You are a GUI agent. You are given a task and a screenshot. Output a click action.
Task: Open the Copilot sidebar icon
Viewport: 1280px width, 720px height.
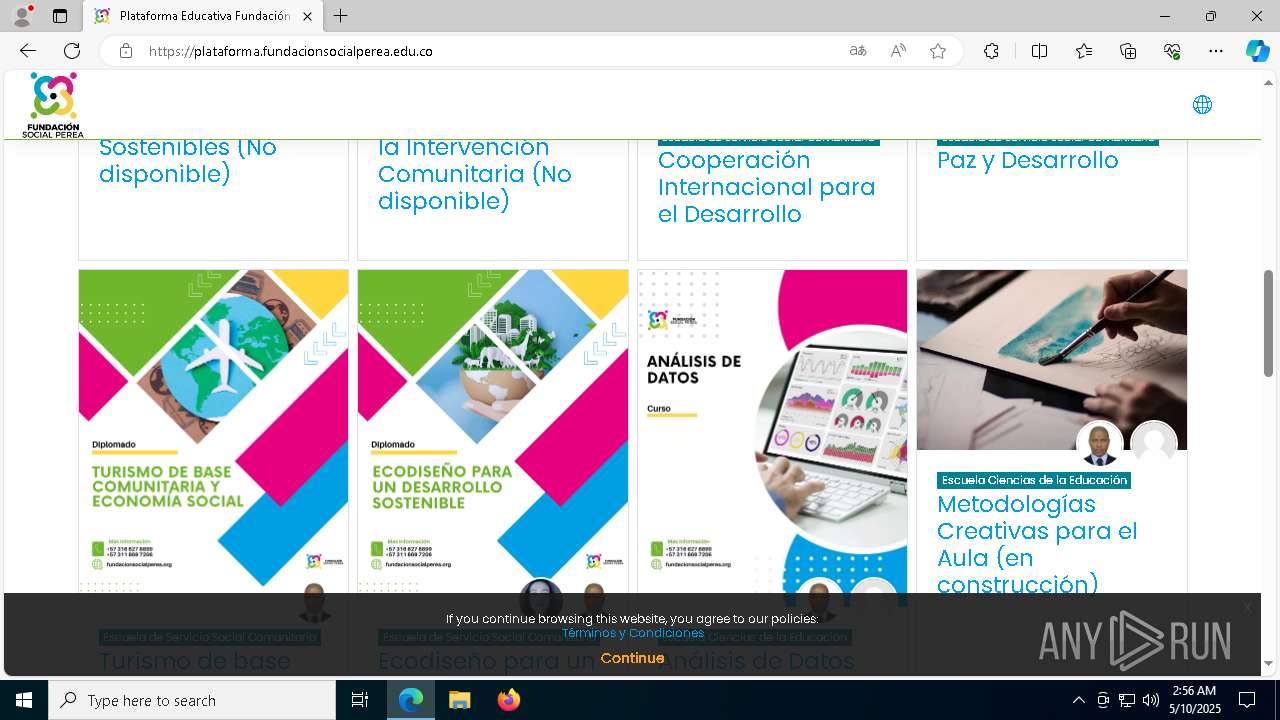(x=1257, y=51)
